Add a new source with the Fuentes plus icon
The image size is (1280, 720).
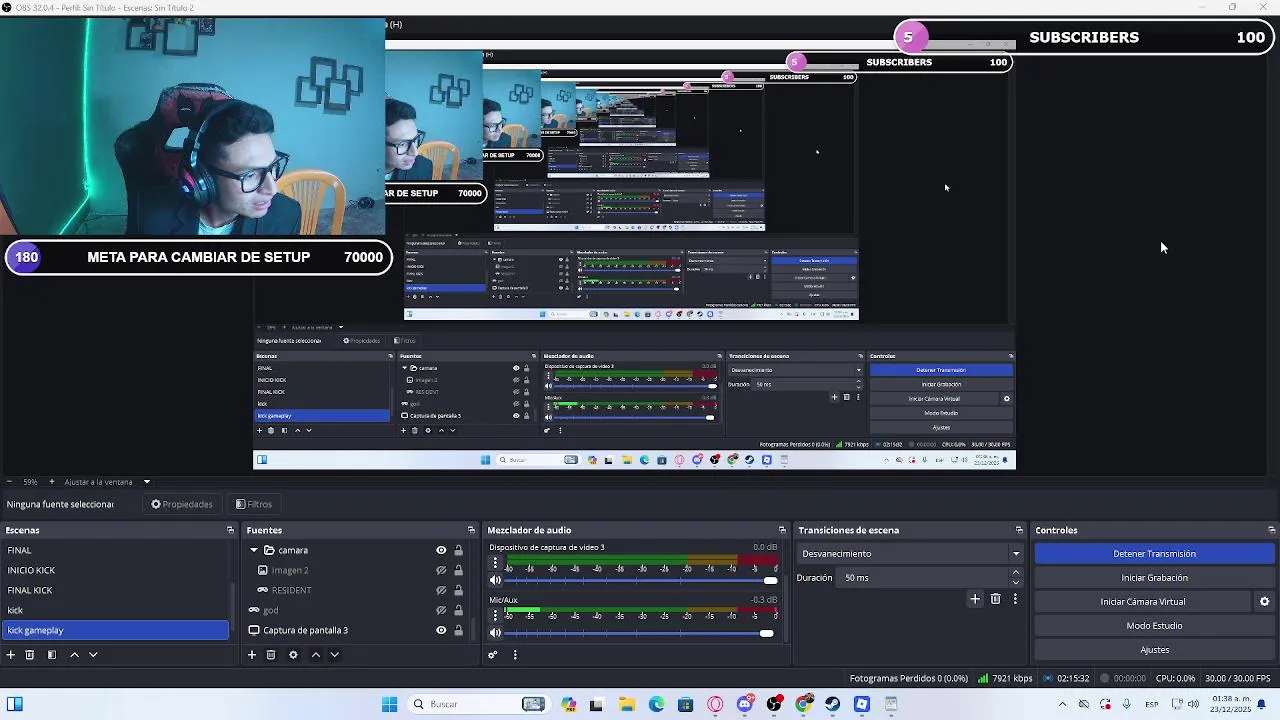point(252,655)
